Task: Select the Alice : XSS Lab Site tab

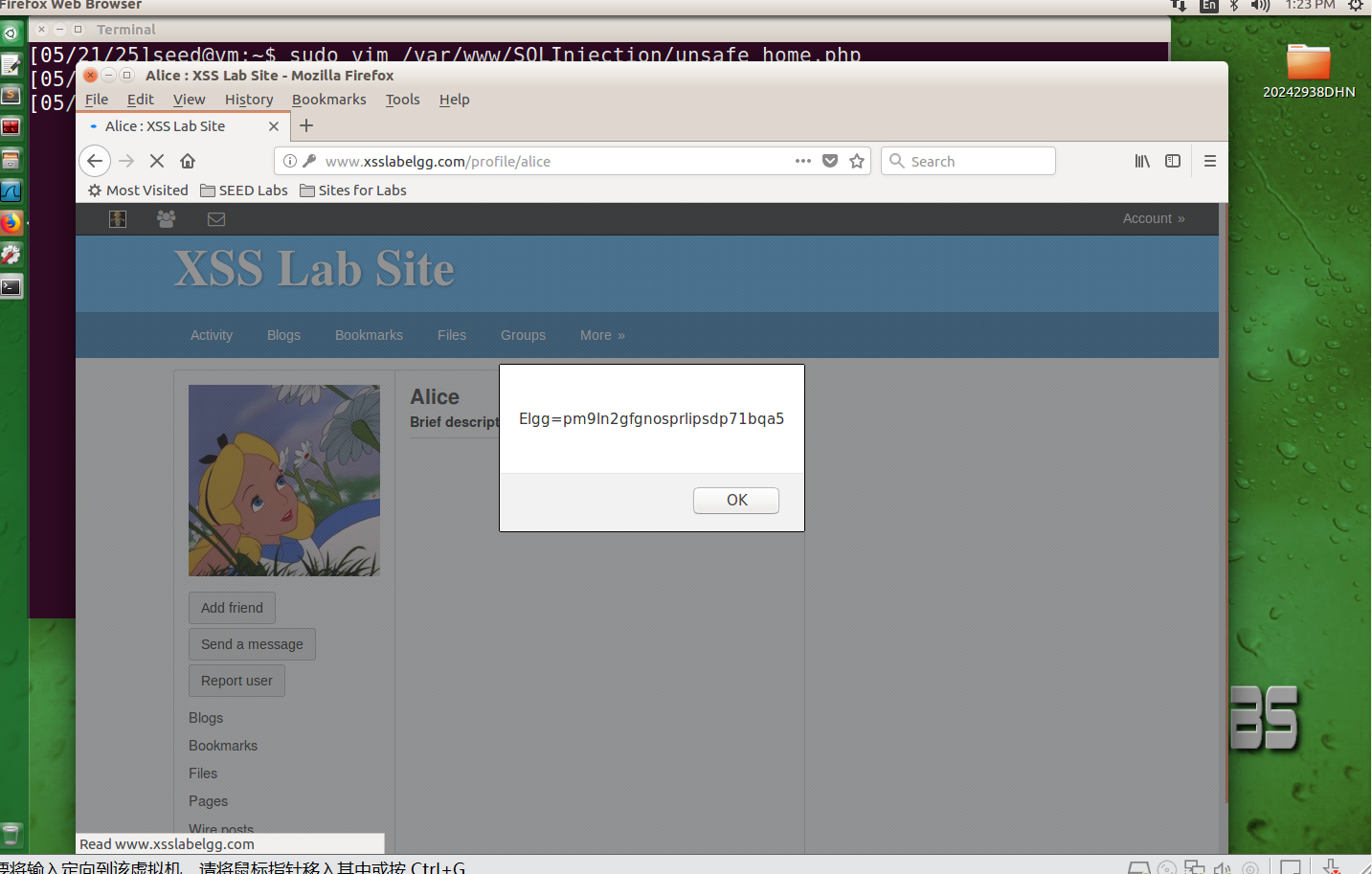Action: tap(183, 125)
